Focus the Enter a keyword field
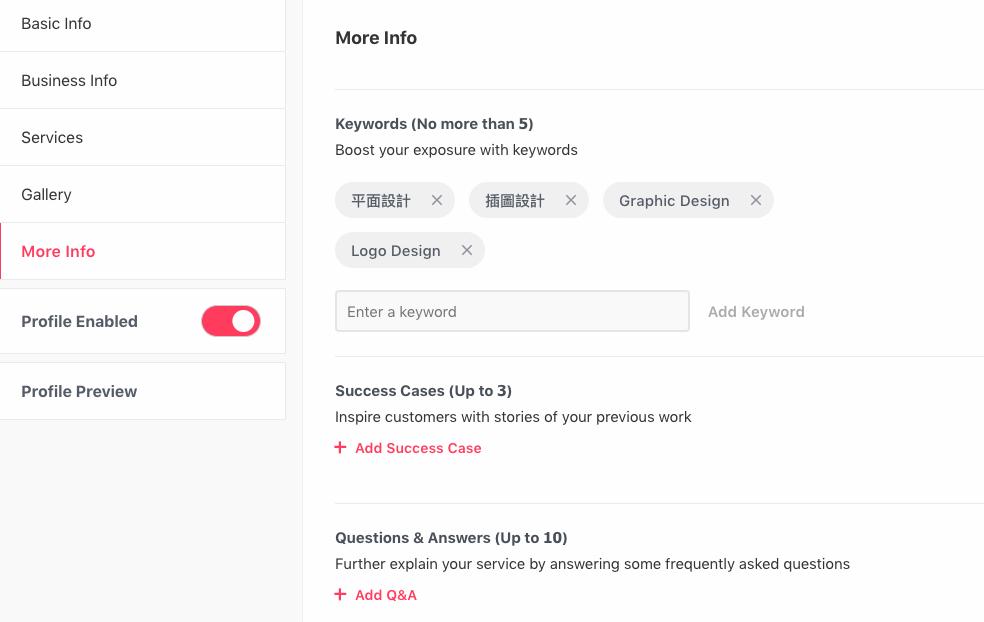The height and width of the screenshot is (622, 984). tap(512, 311)
